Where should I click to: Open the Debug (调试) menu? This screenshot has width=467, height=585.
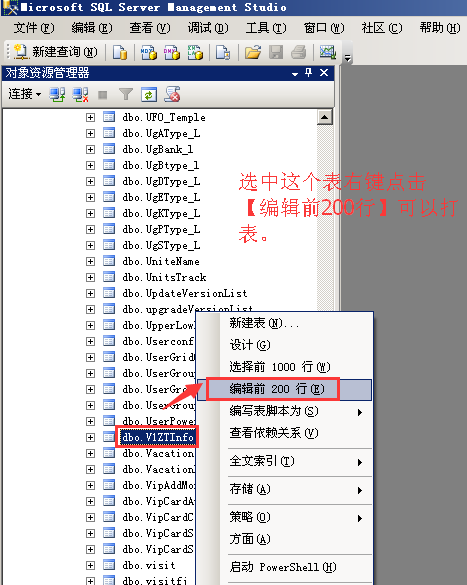click(x=208, y=28)
